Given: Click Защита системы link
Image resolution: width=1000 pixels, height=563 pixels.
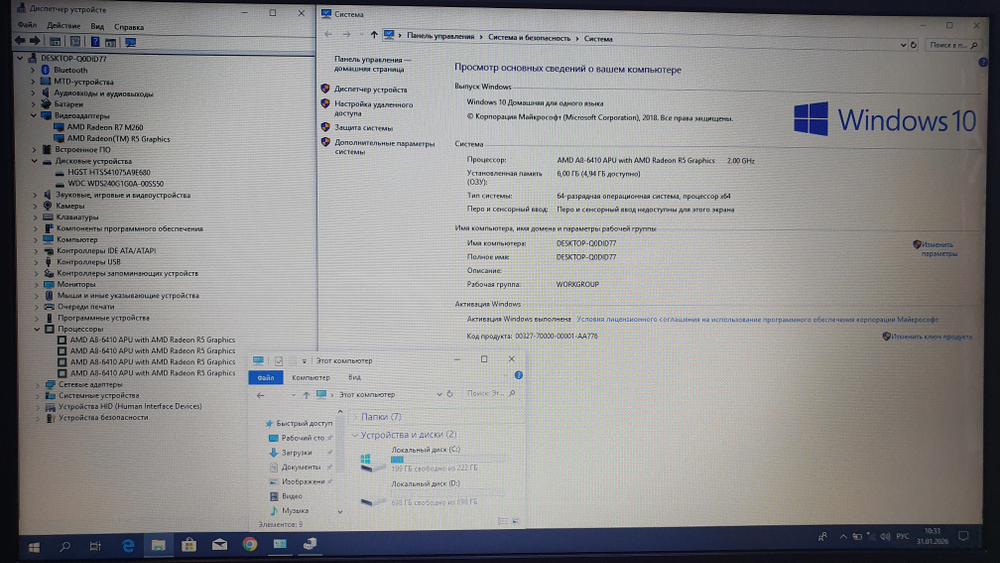Looking at the screenshot, I should pyautogui.click(x=364, y=128).
